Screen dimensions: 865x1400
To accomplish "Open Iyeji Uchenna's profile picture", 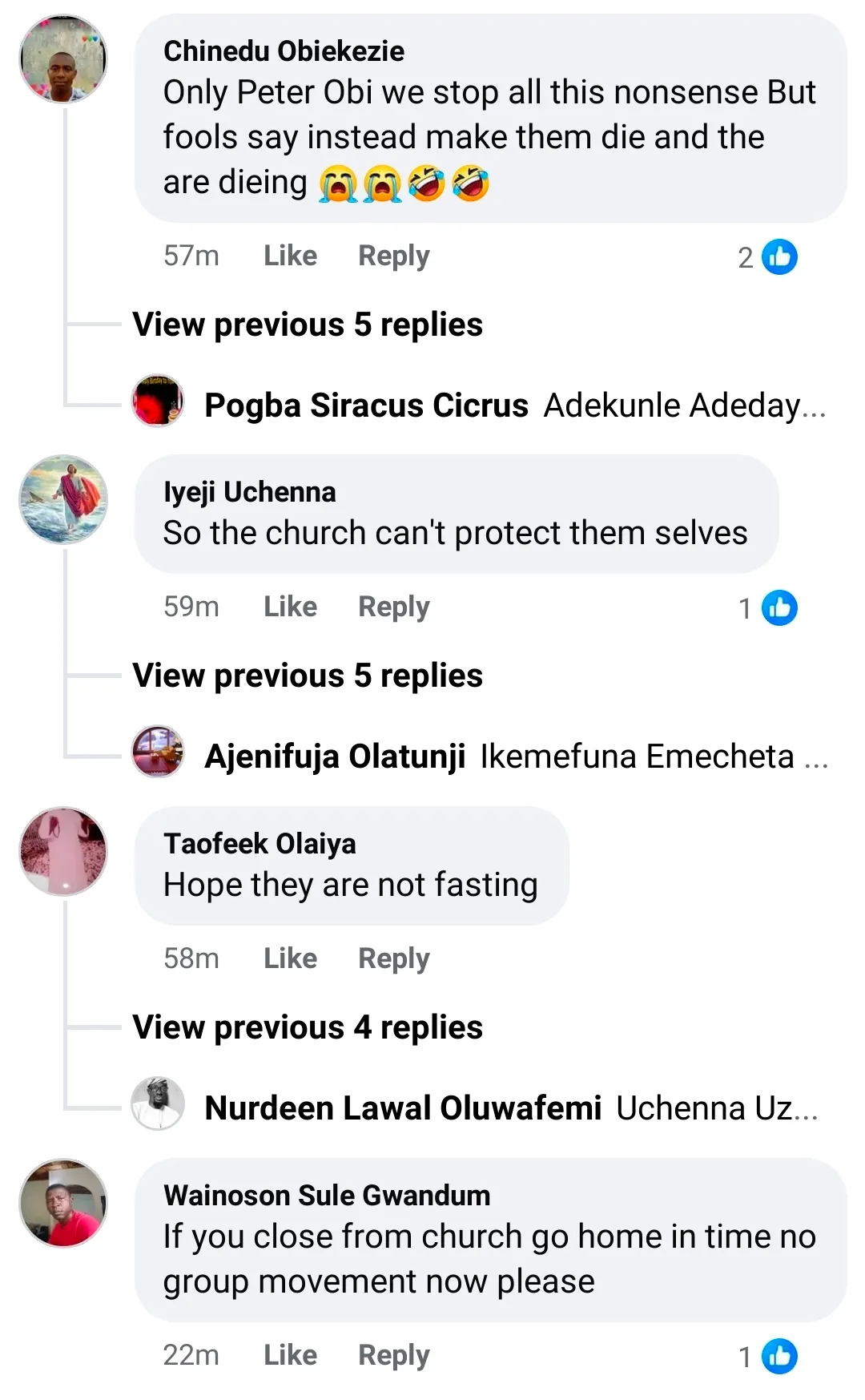I will point(63,499).
